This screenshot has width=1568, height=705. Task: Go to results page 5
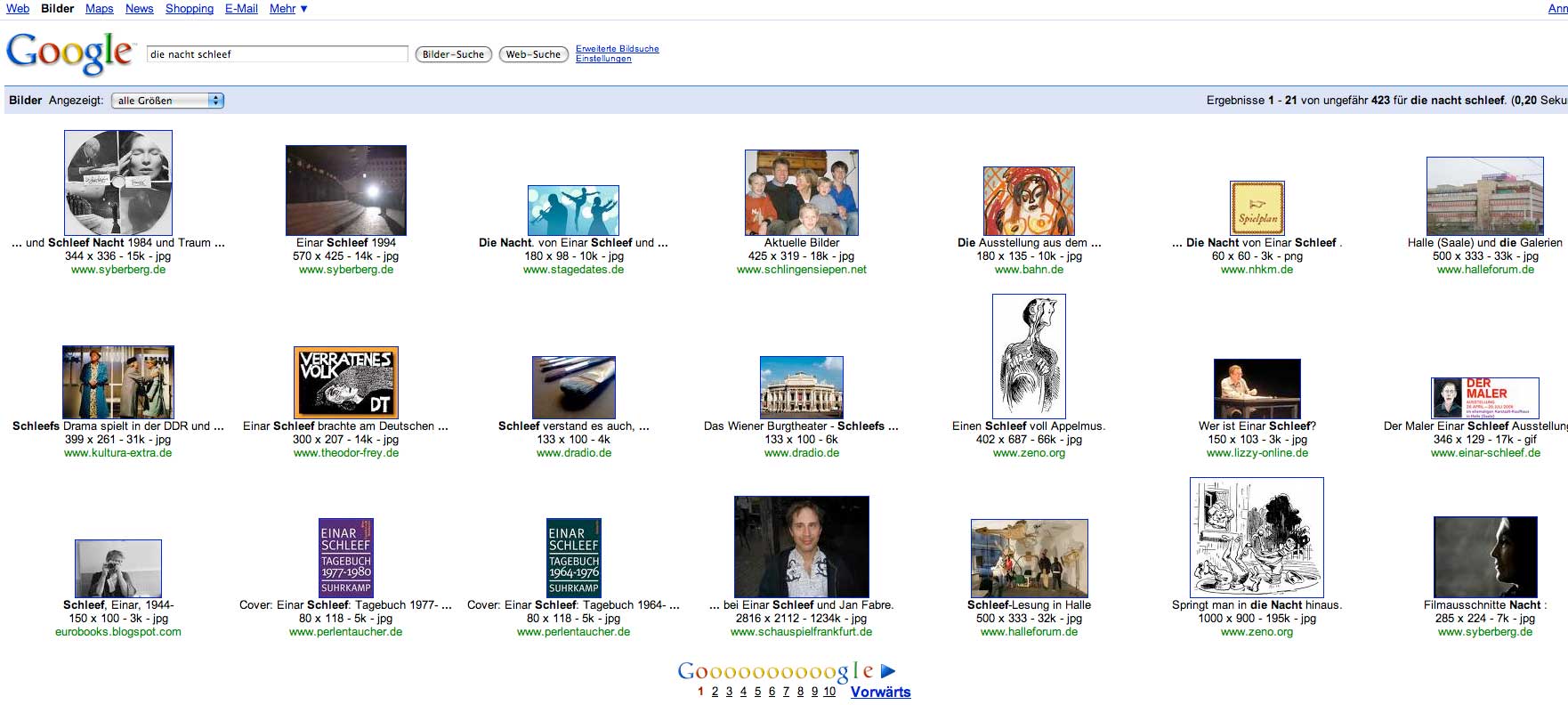tap(757, 692)
